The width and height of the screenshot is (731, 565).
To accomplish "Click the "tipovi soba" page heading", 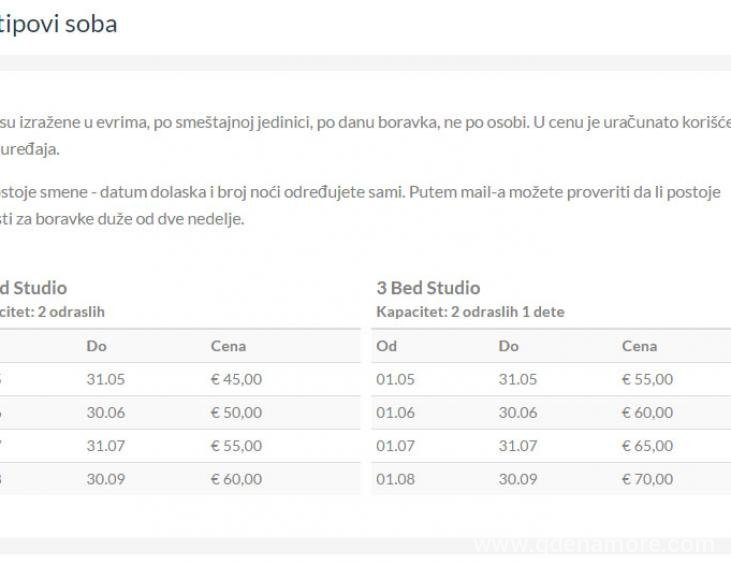I will pyautogui.click(x=59, y=23).
